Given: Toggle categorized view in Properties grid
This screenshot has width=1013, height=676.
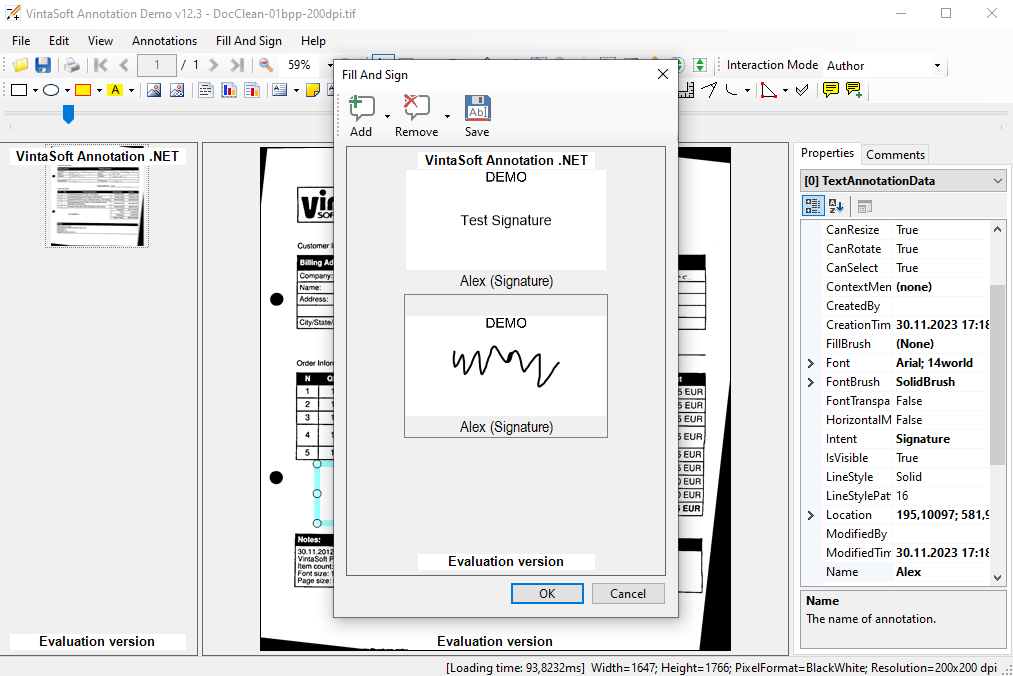Looking at the screenshot, I should click(814, 206).
